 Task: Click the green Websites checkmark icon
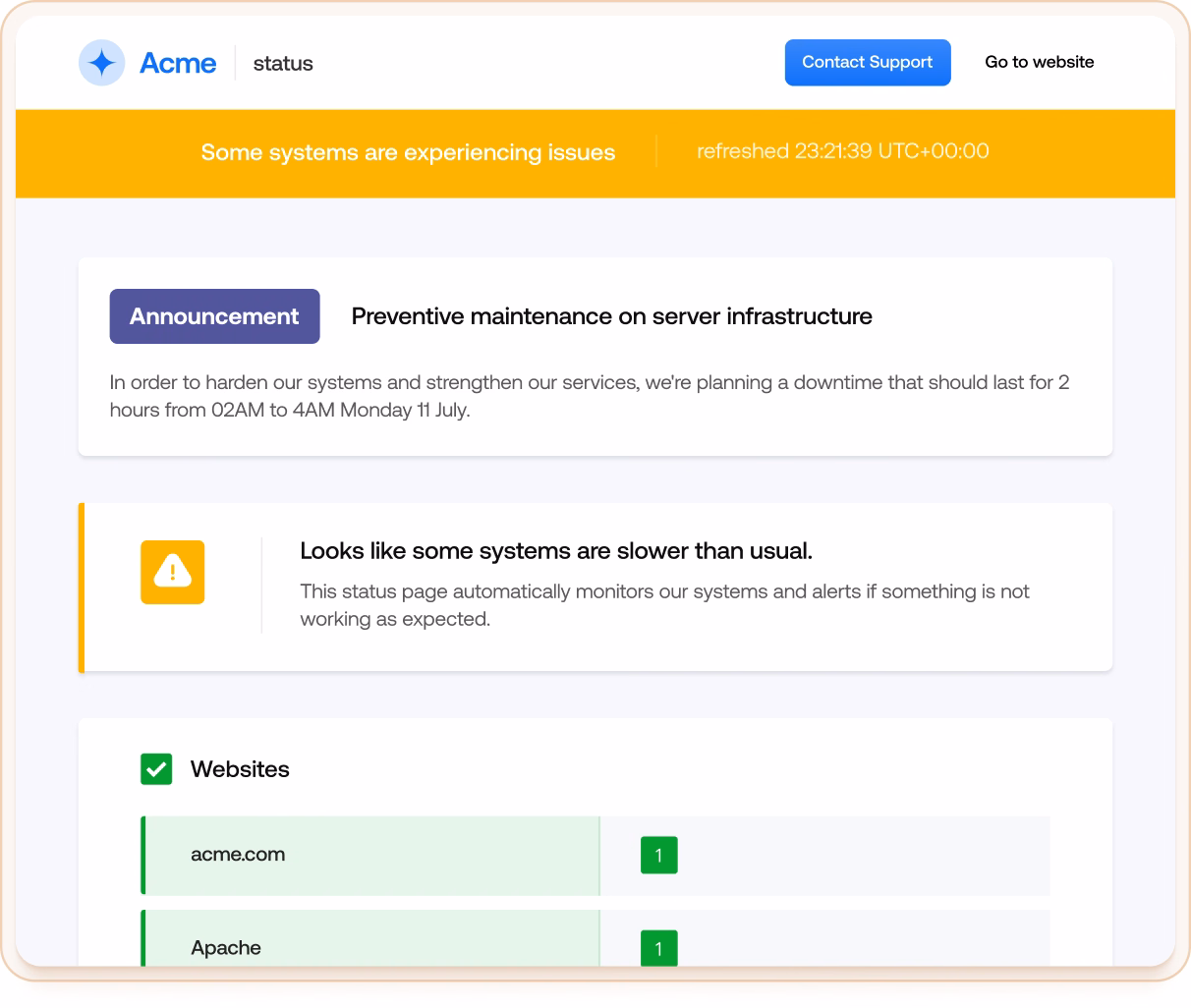[156, 769]
